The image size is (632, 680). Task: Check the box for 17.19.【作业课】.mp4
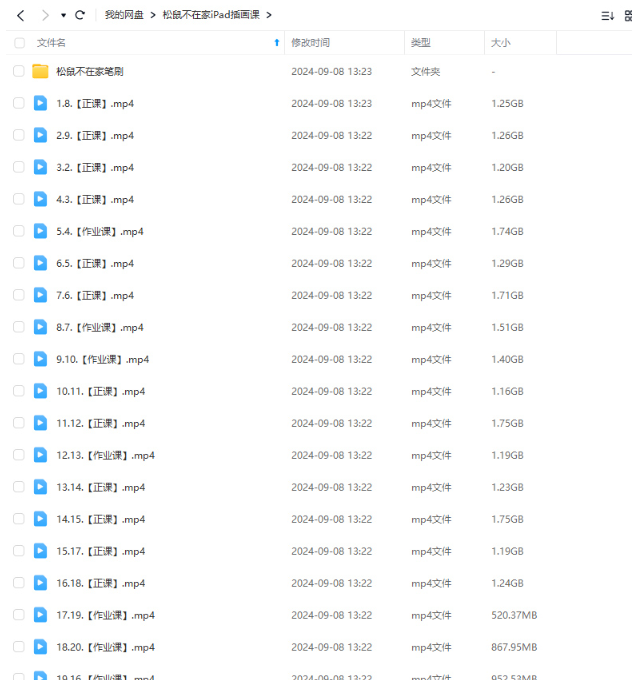(x=19, y=615)
